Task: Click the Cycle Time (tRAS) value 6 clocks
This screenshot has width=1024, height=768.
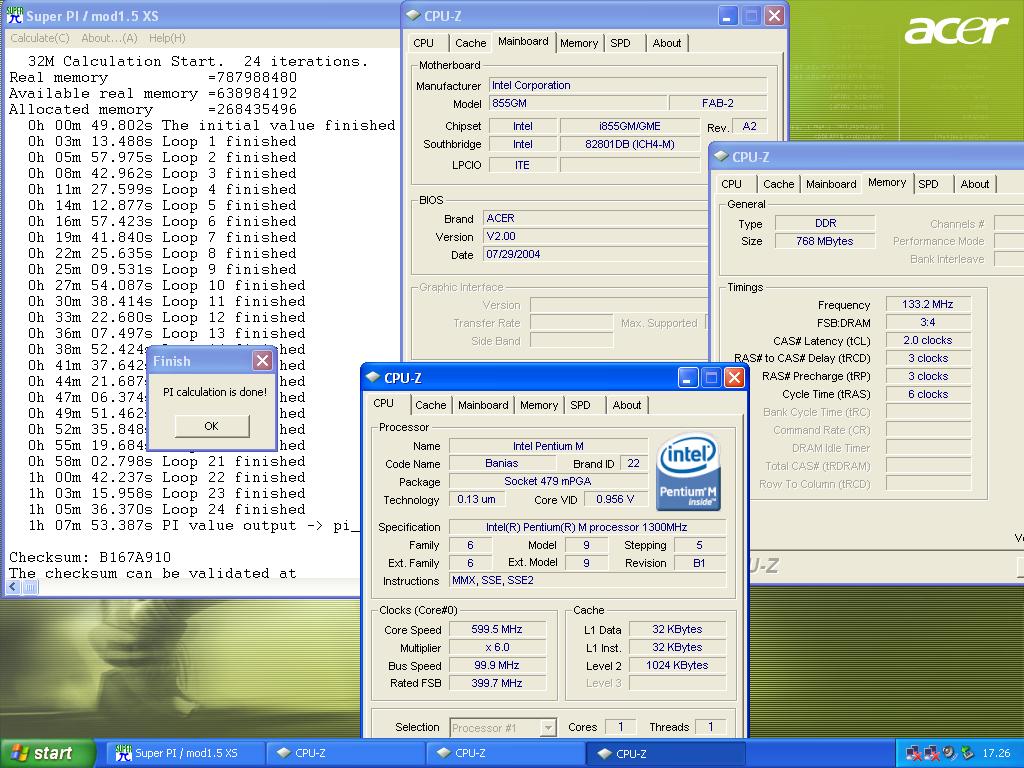Action: [928, 394]
